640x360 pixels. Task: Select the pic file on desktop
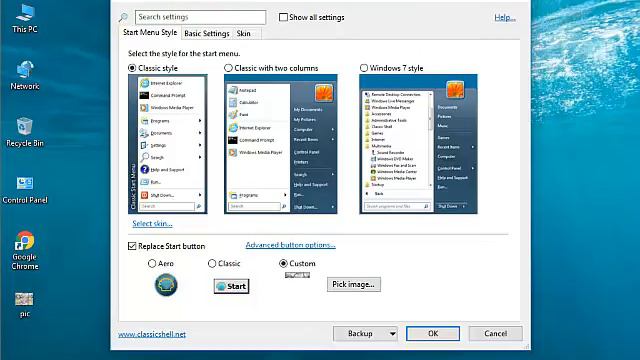pos(24,305)
